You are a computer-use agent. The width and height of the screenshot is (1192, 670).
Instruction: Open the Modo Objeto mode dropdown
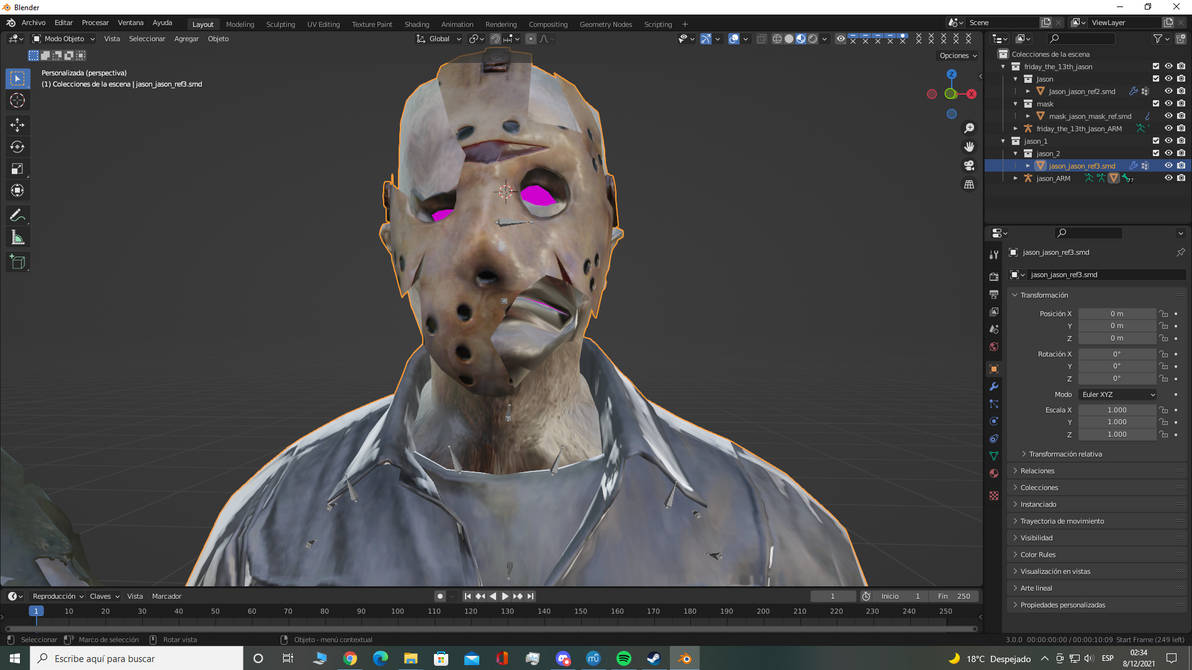[x=64, y=39]
